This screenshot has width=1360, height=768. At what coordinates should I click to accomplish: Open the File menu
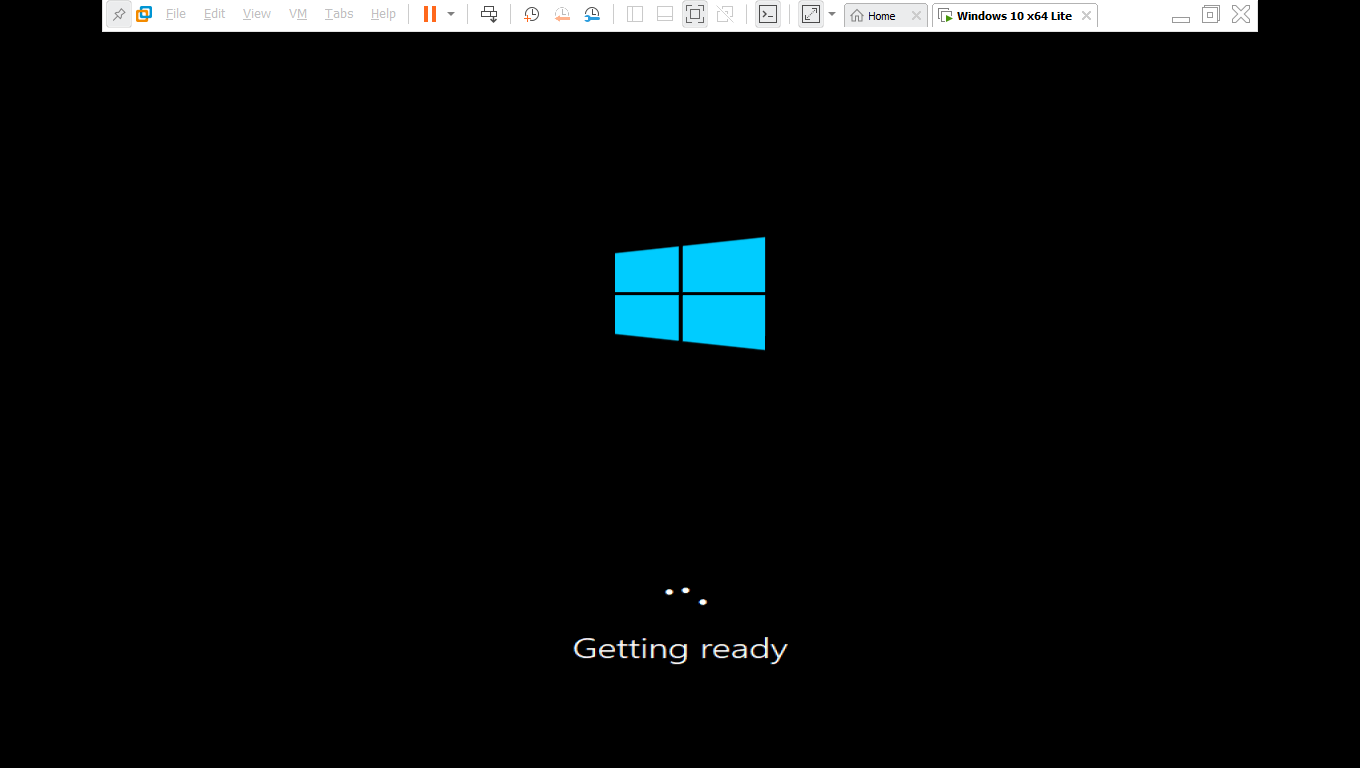point(176,14)
